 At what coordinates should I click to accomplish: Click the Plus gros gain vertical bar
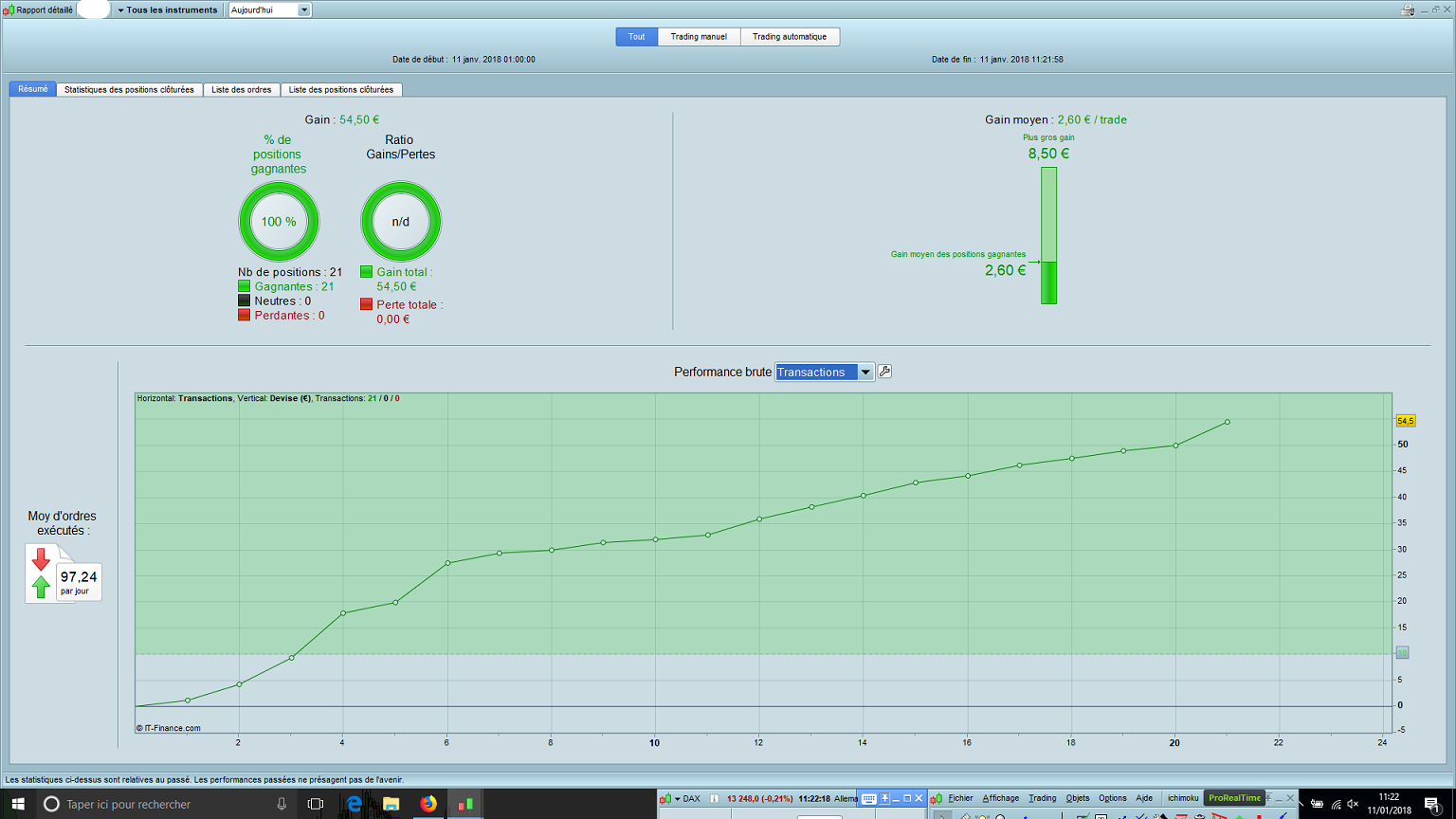click(x=1048, y=235)
